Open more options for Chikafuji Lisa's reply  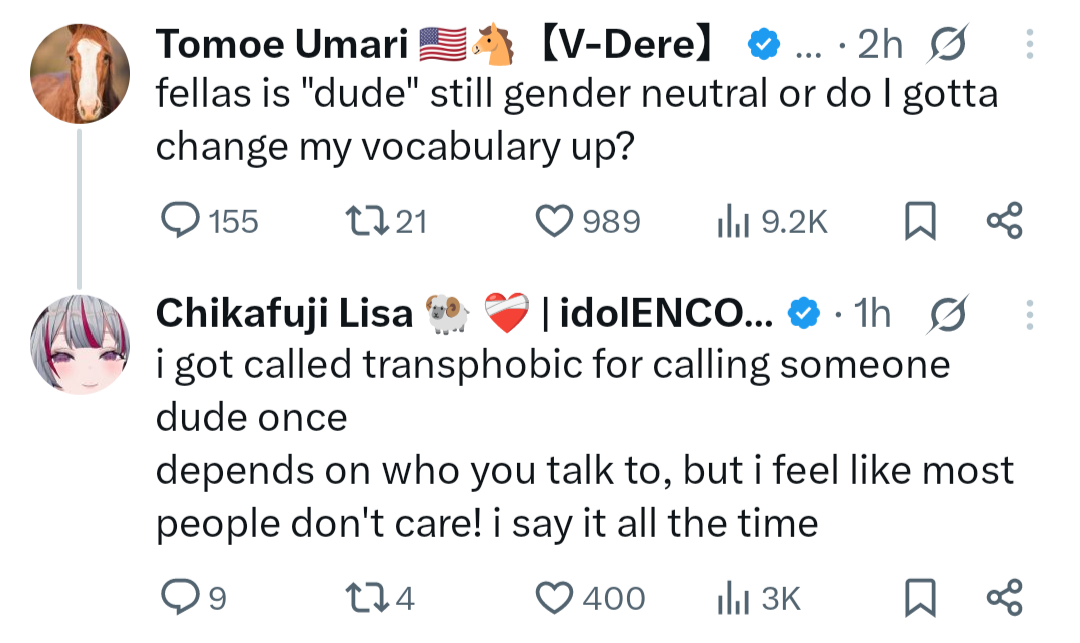point(1031,315)
